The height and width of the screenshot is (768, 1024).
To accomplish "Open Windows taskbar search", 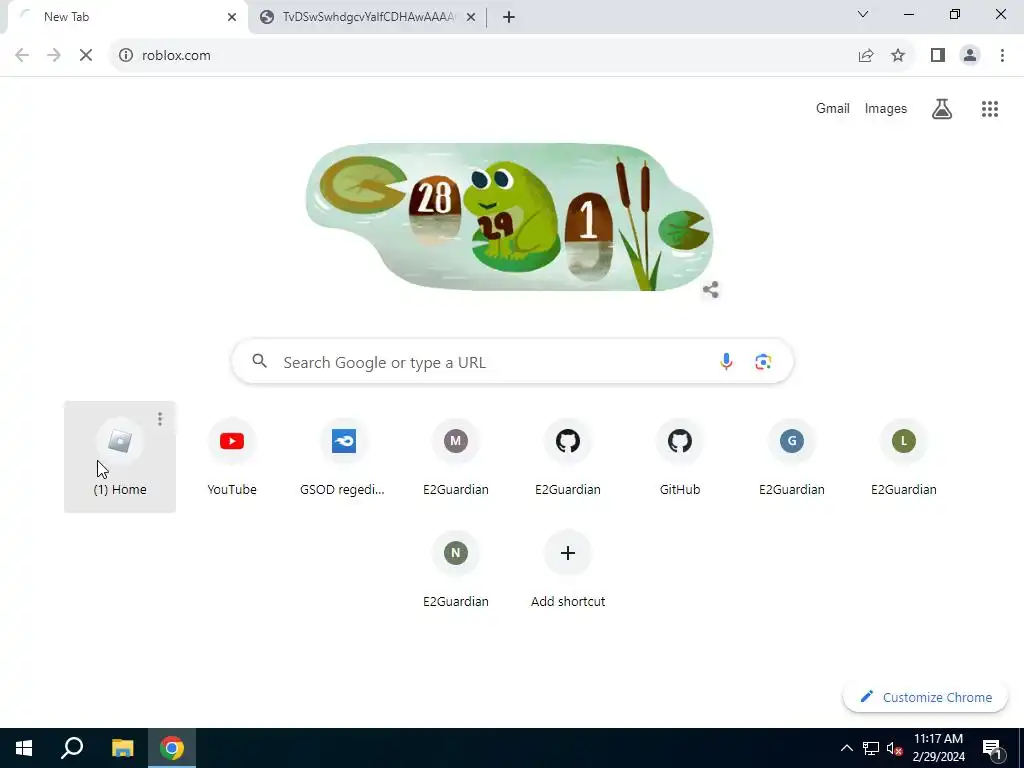I will pos(72,748).
